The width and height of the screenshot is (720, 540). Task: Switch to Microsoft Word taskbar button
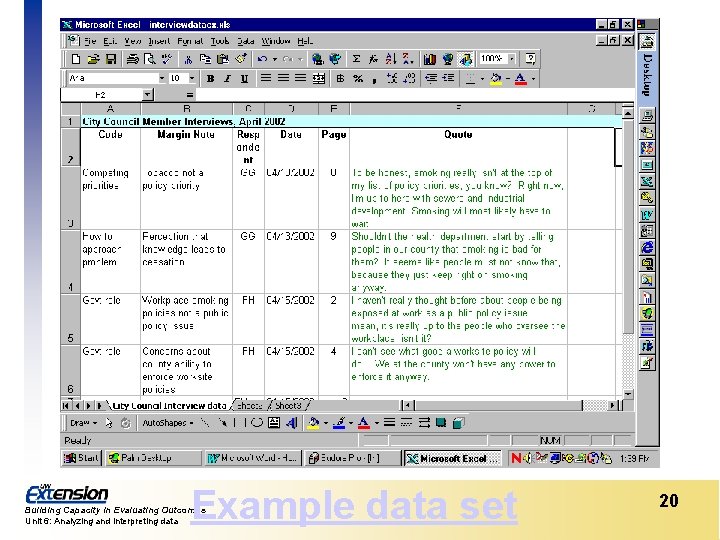(252, 458)
